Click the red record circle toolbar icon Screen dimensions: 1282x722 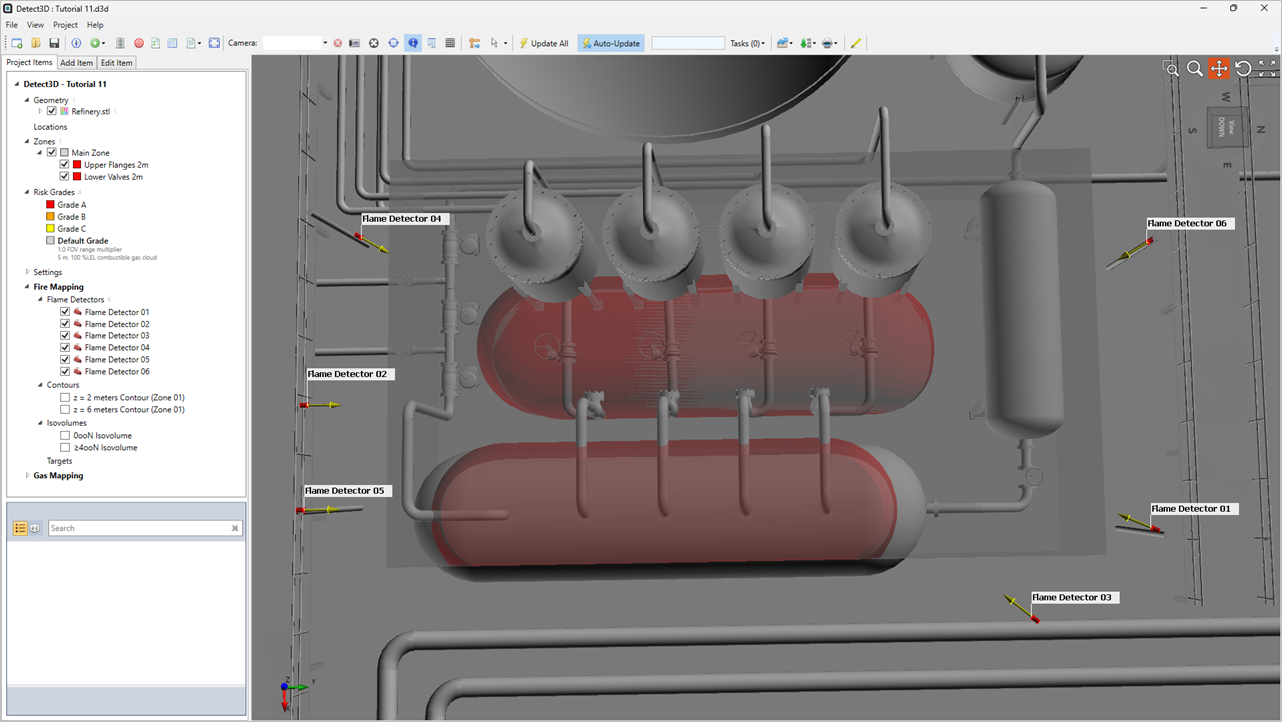[139, 43]
